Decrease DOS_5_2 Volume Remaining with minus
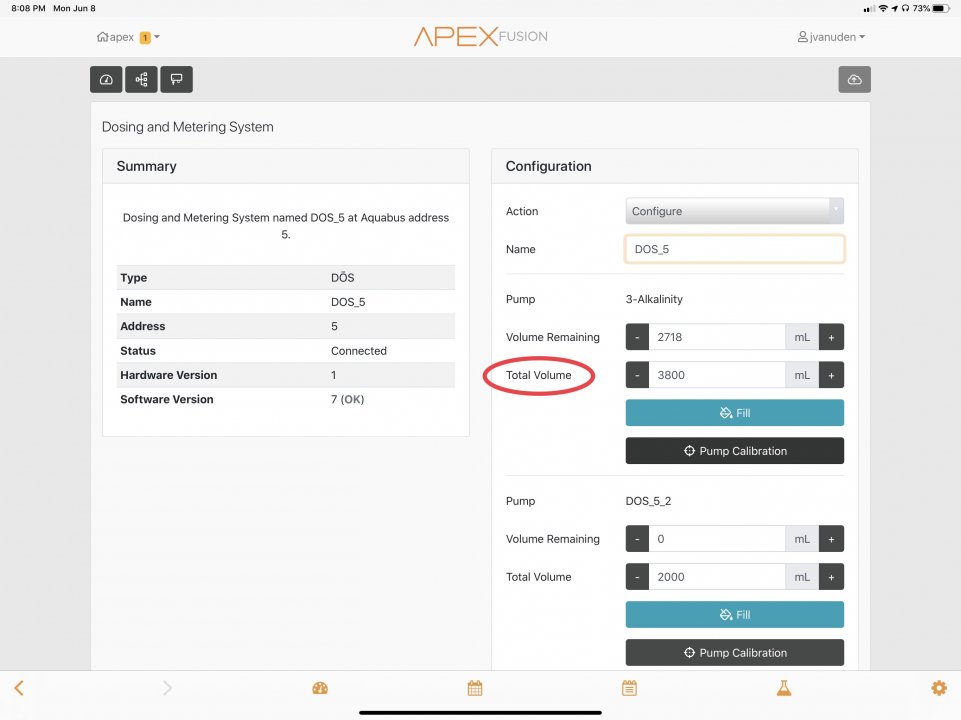This screenshot has width=961, height=720. (637, 539)
